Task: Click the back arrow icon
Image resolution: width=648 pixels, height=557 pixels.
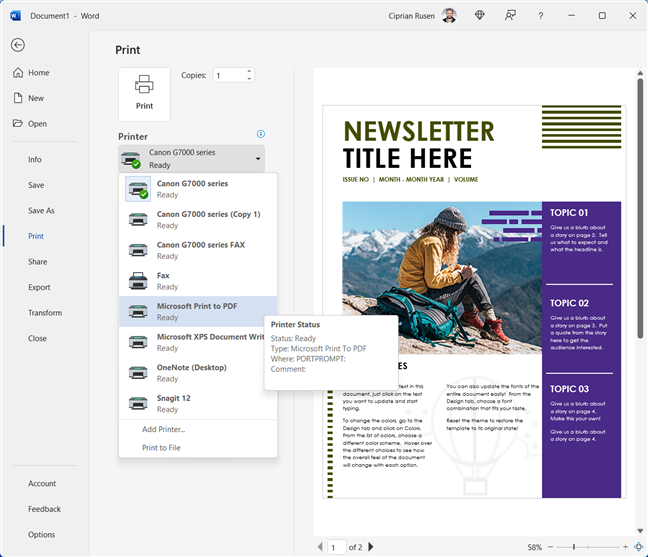Action: coord(18,45)
